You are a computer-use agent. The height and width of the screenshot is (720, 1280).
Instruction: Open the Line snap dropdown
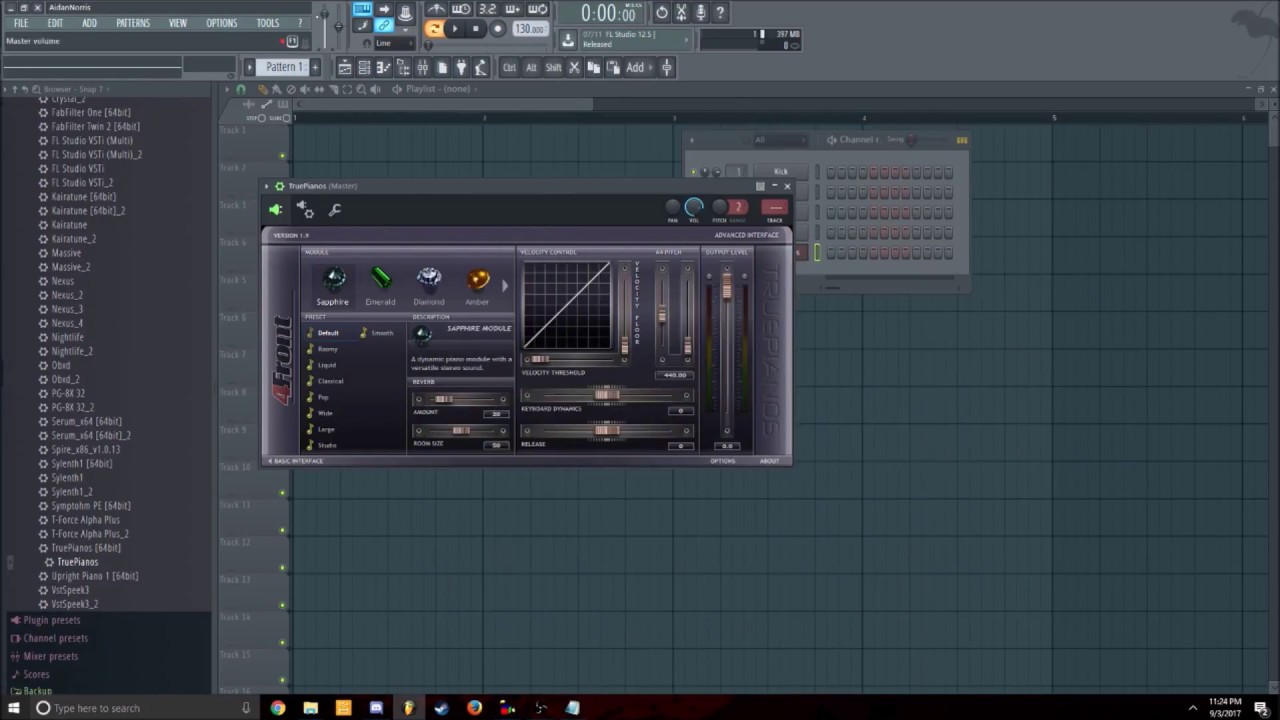(395, 43)
